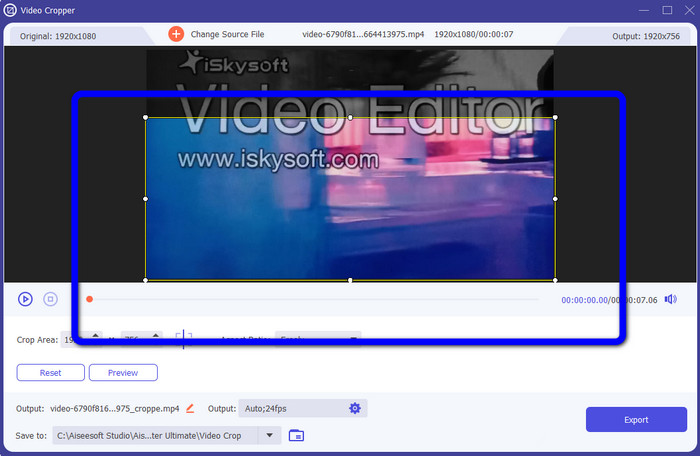Click the Original: 1920x1080 label
700x456 pixels.
click(58, 36)
